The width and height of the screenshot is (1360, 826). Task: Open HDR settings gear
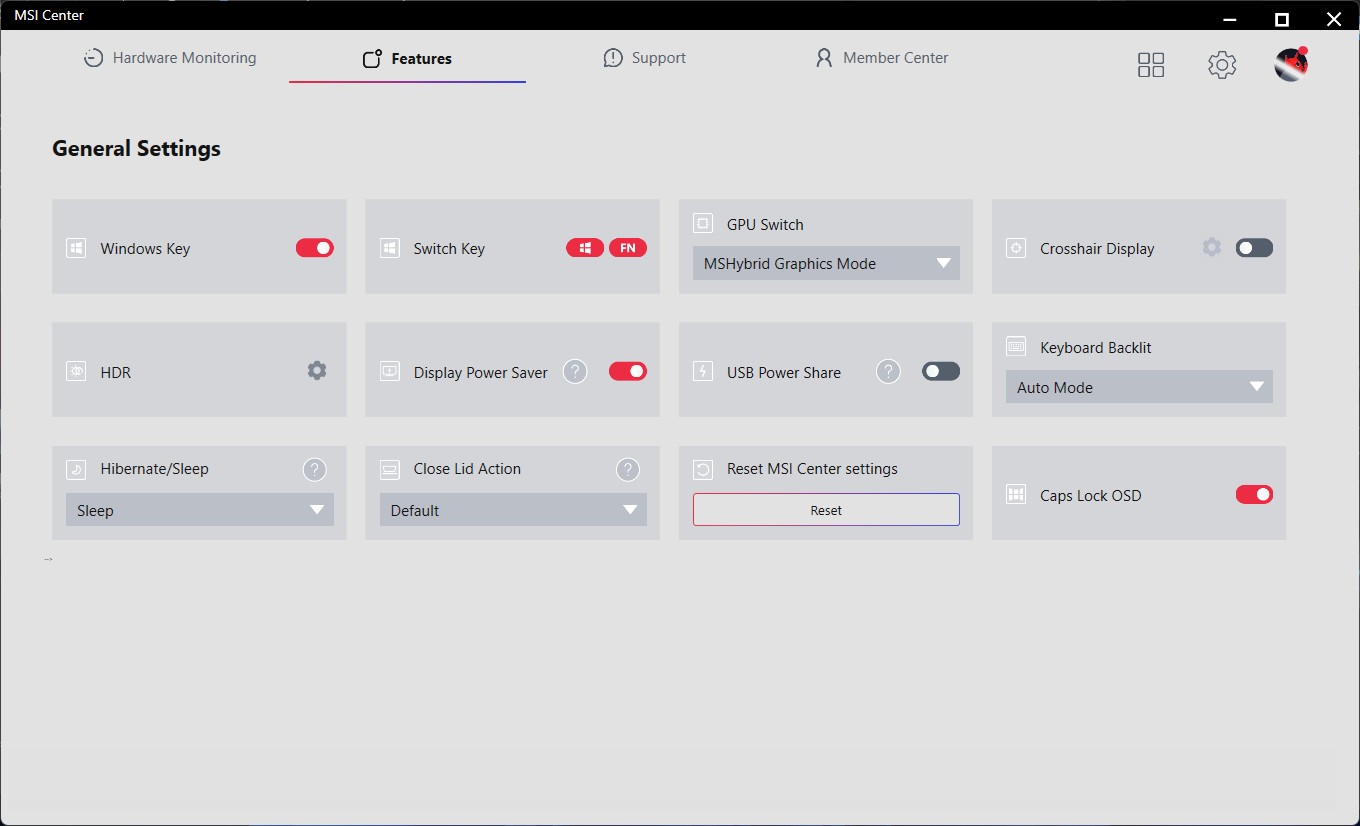coord(317,371)
